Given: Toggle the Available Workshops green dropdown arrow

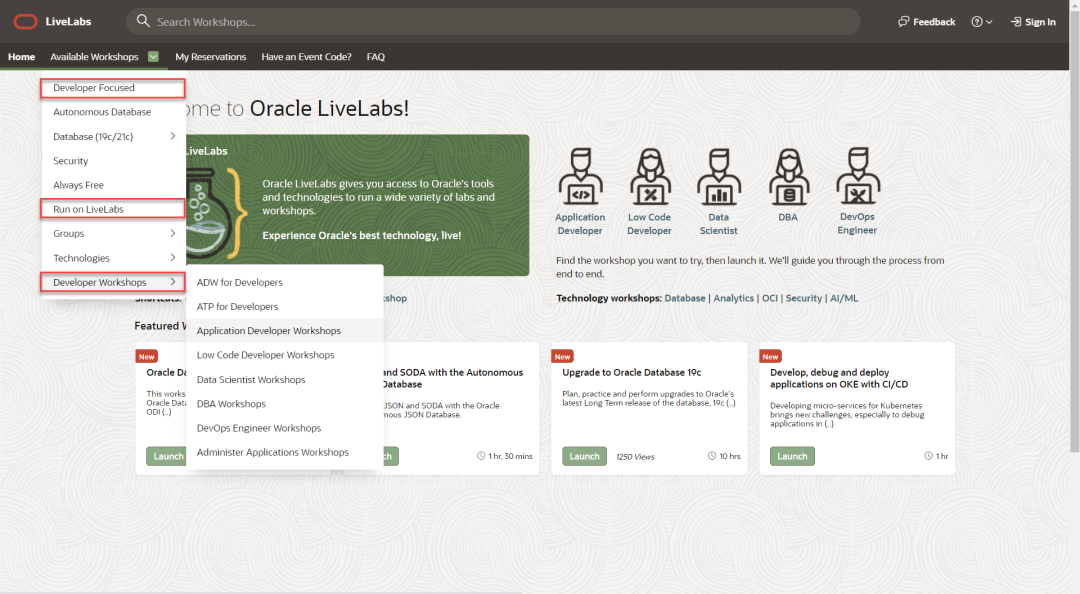Looking at the screenshot, I should tap(154, 57).
